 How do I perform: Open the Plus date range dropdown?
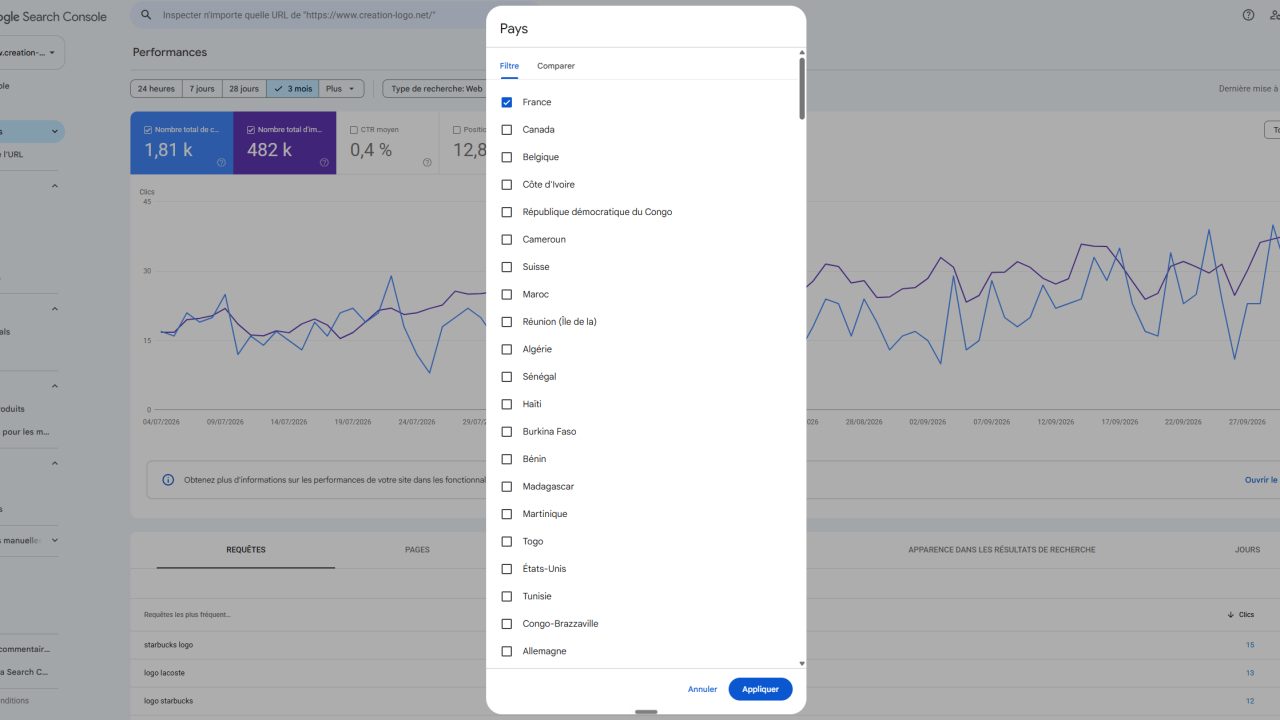(341, 89)
